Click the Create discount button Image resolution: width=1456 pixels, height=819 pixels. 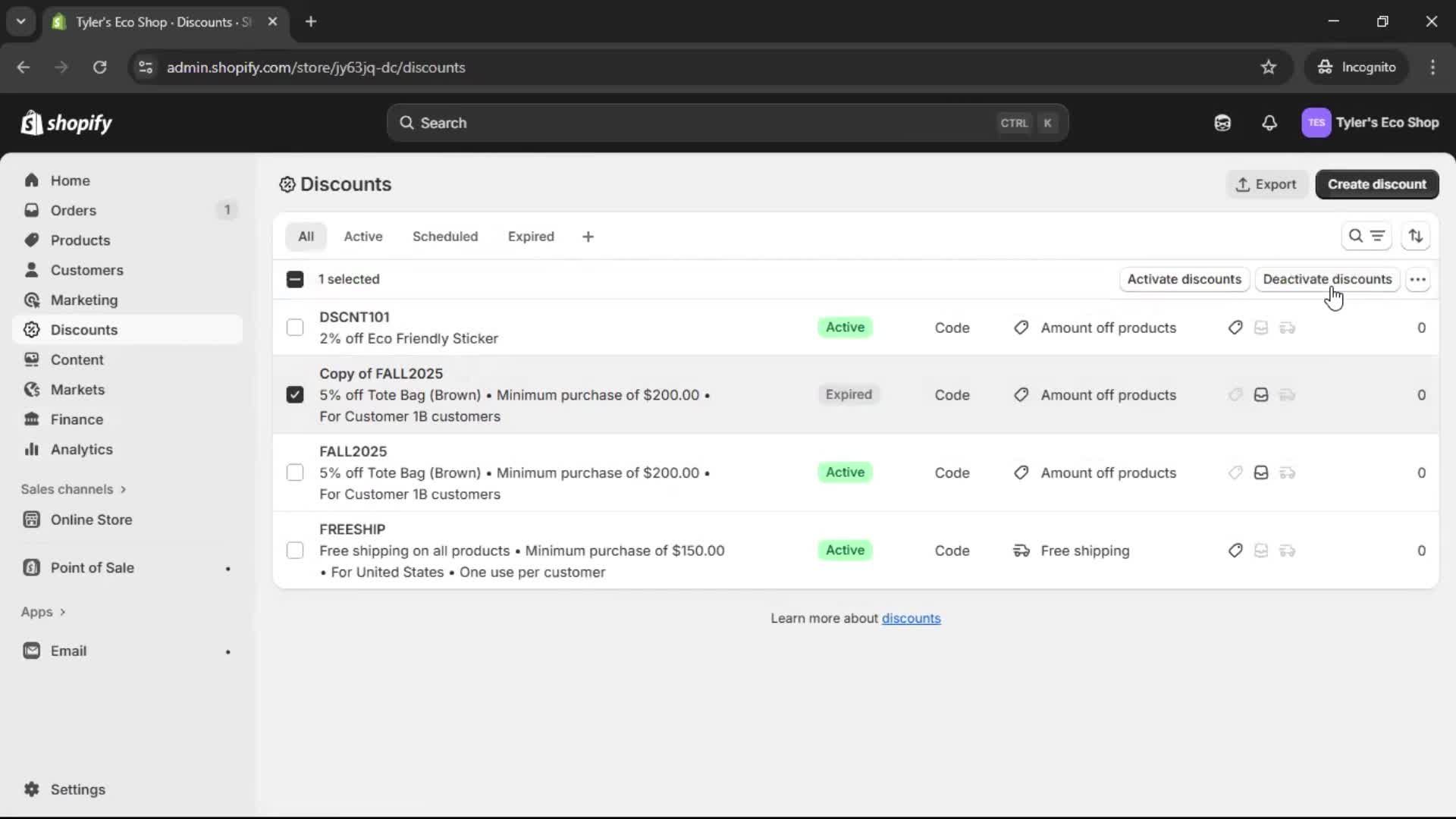coord(1377,184)
